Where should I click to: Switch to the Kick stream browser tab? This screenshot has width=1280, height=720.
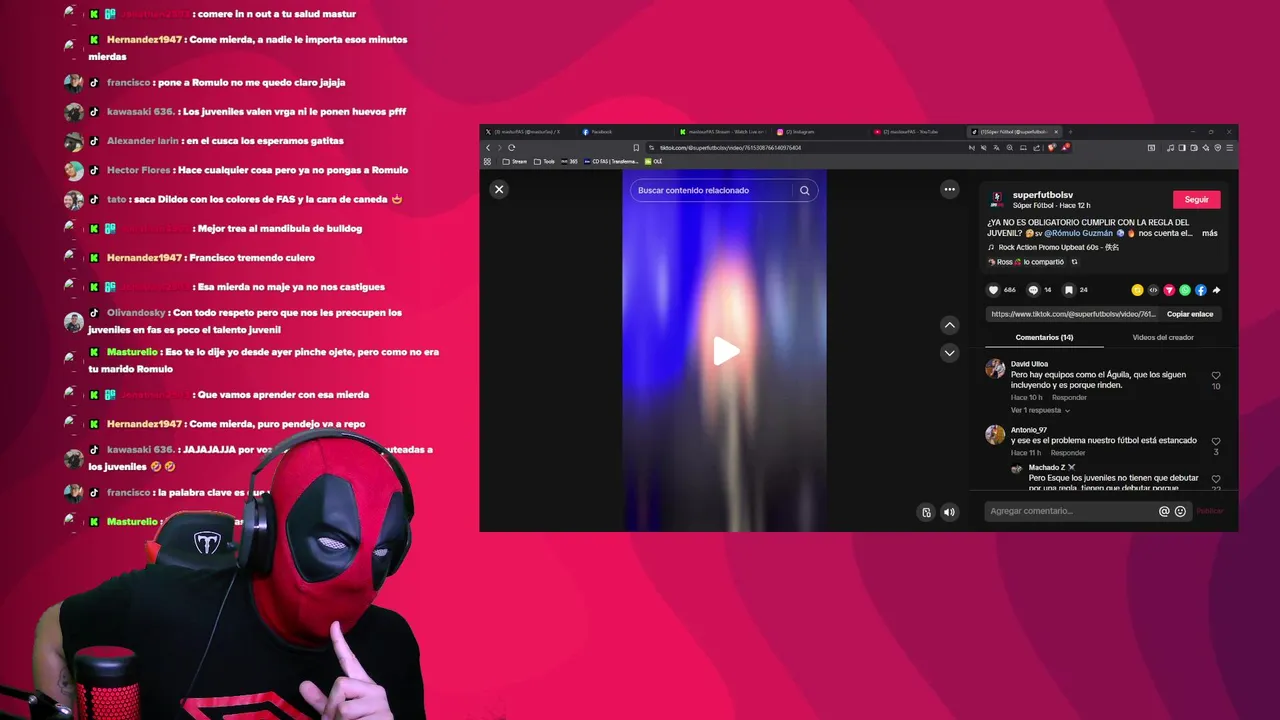coord(723,131)
